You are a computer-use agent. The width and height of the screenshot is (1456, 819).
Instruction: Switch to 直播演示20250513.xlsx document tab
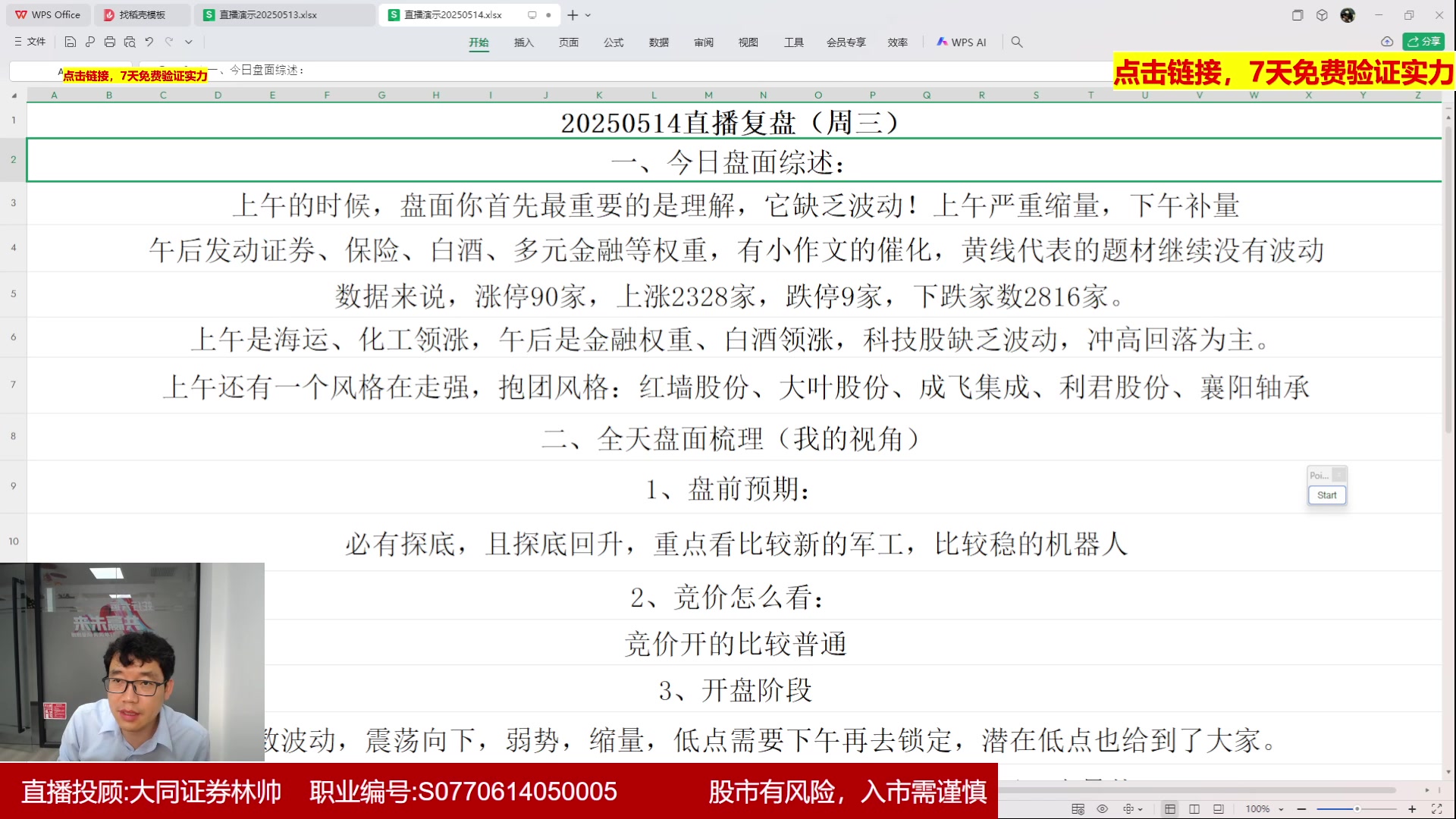(x=268, y=15)
